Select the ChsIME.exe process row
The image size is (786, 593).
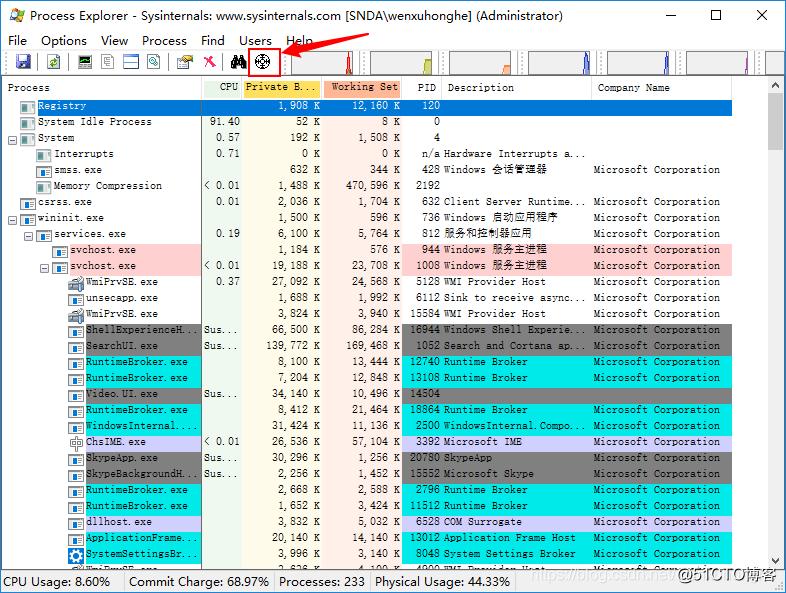pos(115,442)
